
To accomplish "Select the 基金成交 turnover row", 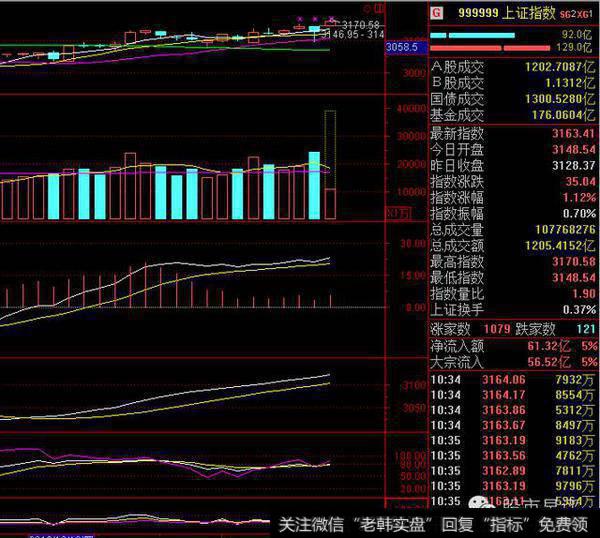I will tap(513, 117).
